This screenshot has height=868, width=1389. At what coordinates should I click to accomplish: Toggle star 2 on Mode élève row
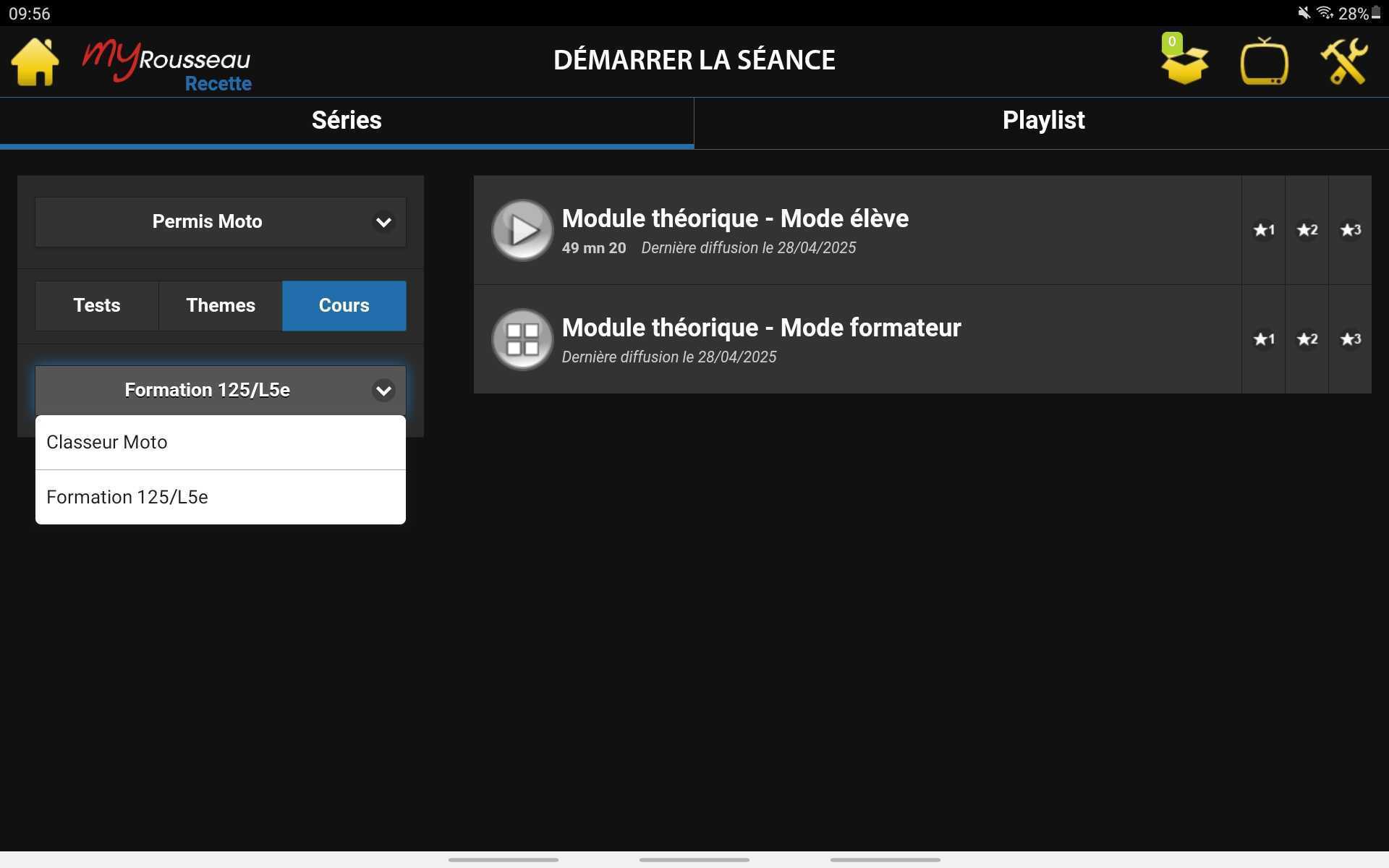point(1307,230)
